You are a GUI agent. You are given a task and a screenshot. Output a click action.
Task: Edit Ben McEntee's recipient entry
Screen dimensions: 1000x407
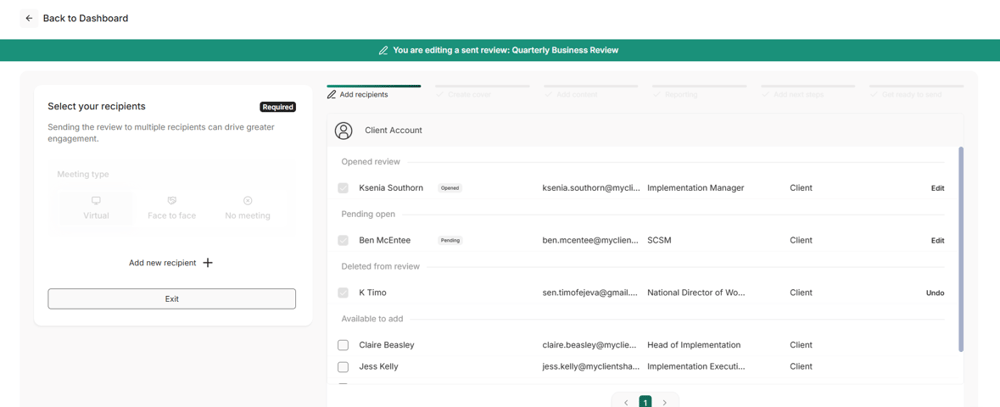click(x=938, y=240)
